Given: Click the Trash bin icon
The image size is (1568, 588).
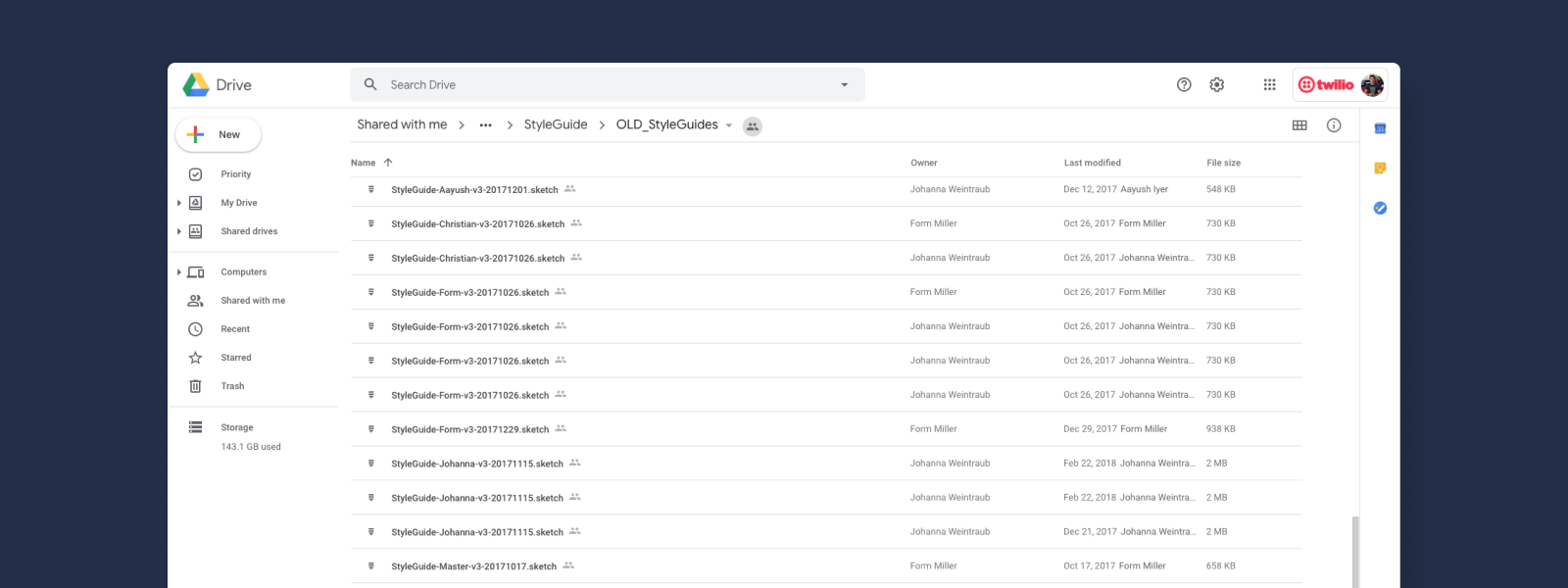Looking at the screenshot, I should pos(195,386).
